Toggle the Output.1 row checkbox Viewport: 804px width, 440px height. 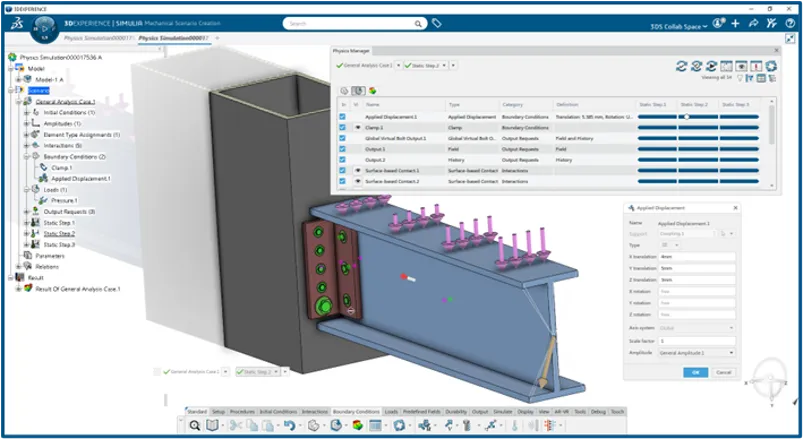coord(343,149)
